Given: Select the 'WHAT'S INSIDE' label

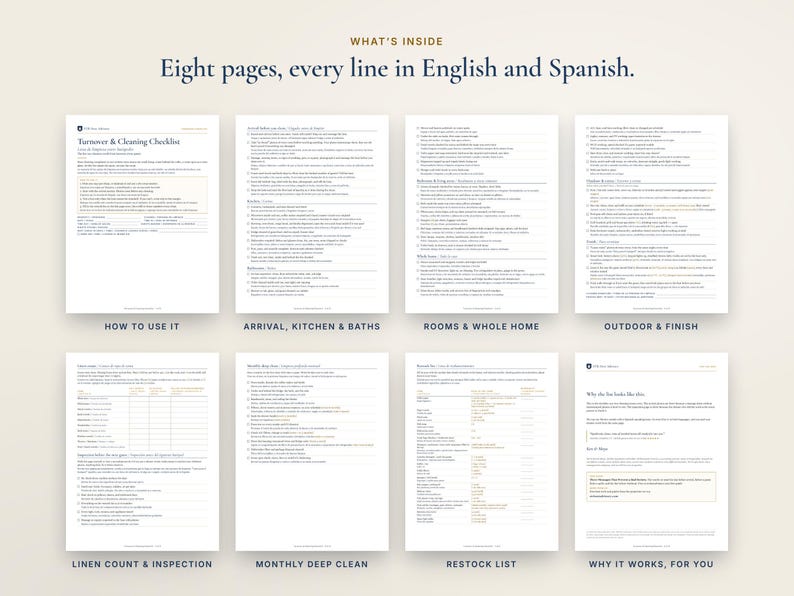Looking at the screenshot, I should pos(396,42).
